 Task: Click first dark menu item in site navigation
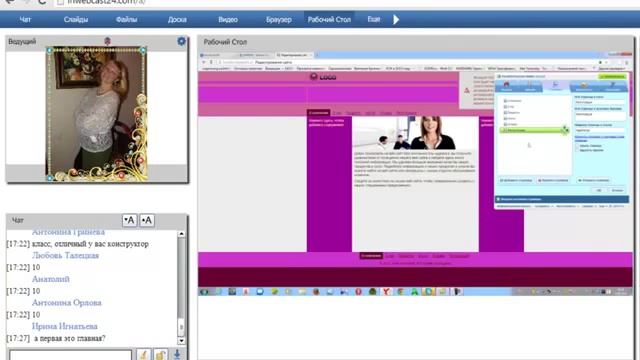(318, 113)
